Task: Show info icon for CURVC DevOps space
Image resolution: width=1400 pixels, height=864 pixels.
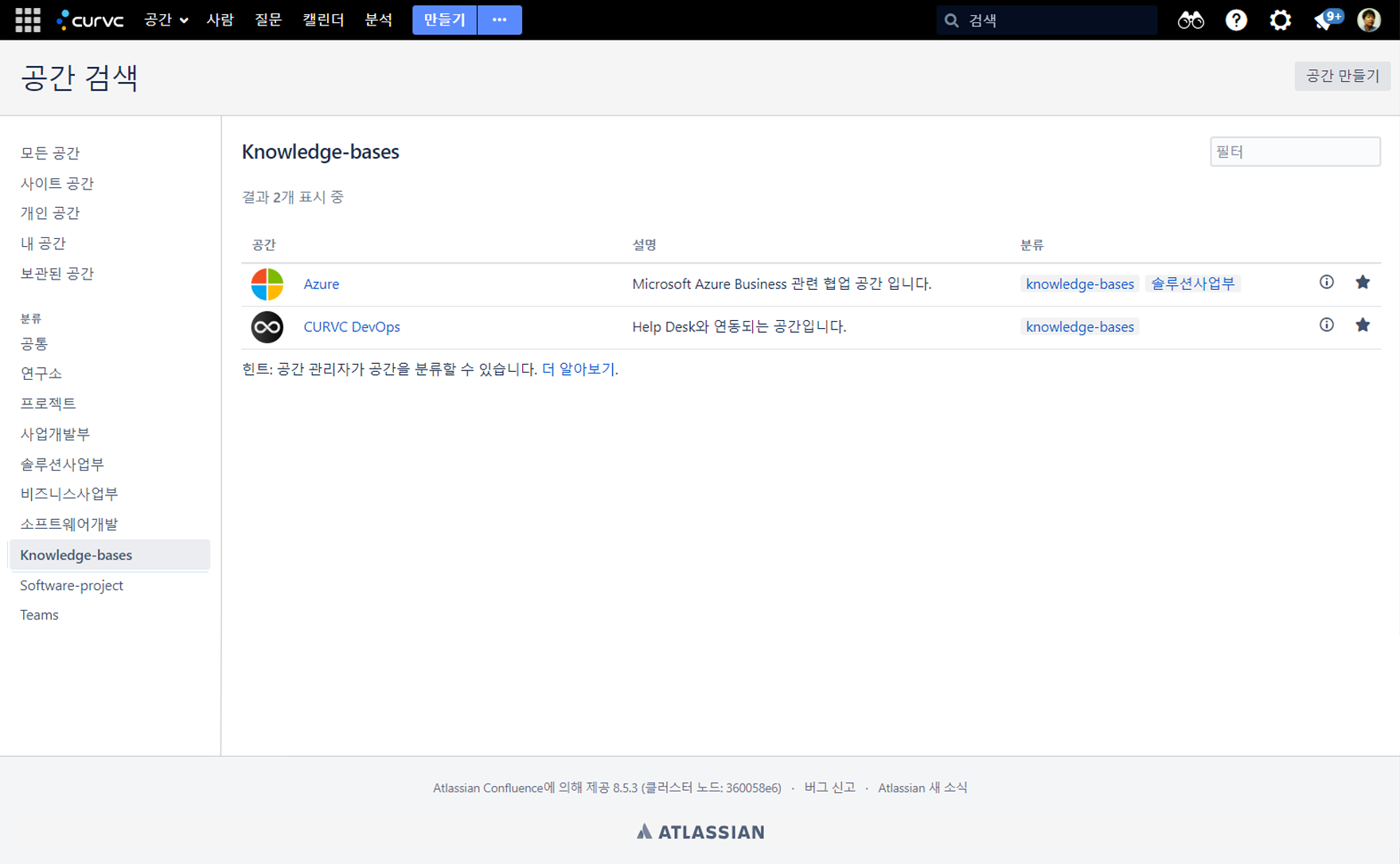Action: (1326, 325)
